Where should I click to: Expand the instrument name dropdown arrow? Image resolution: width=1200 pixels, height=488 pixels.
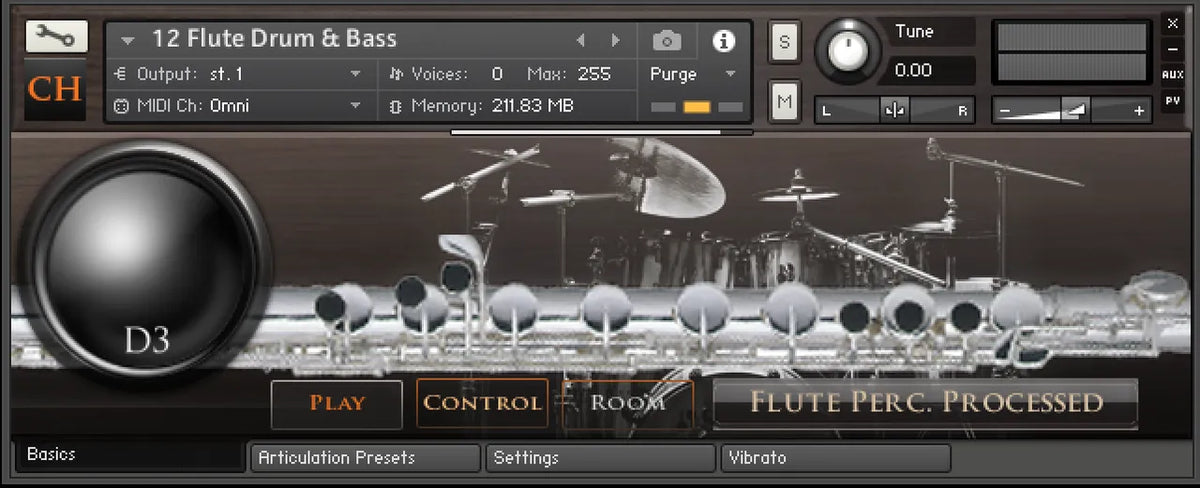tap(127, 41)
